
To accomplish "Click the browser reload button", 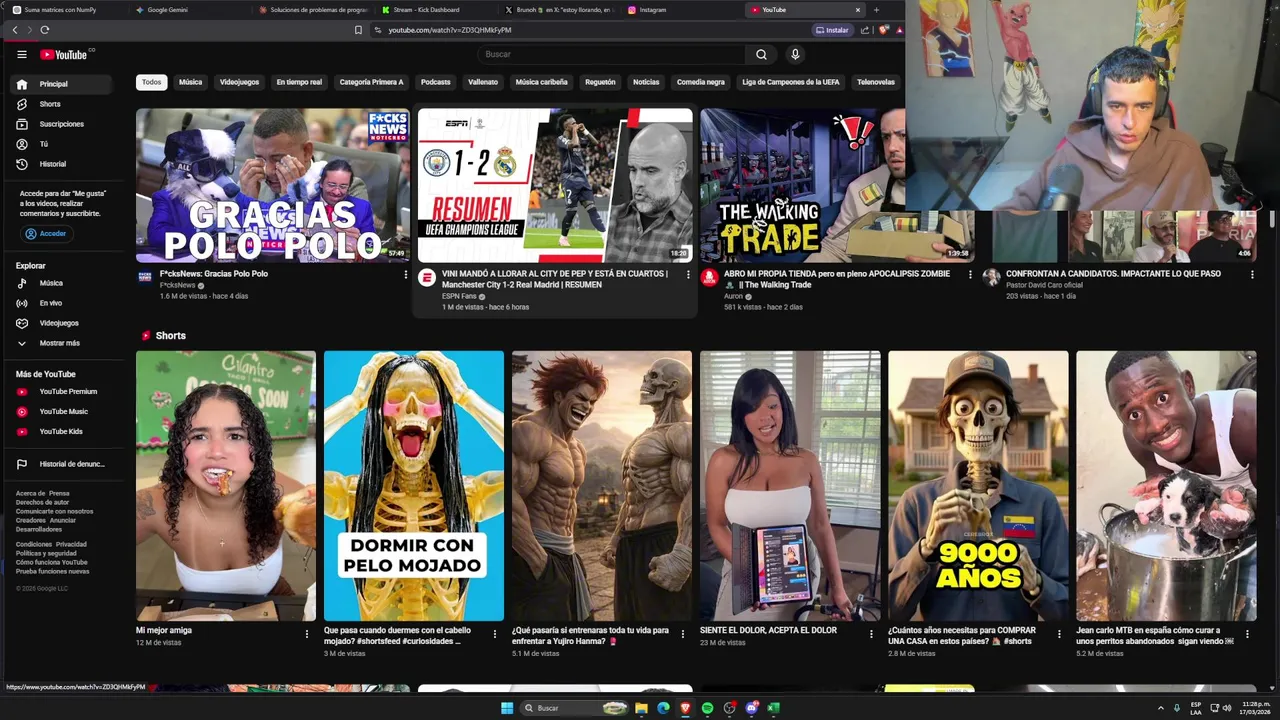I will click(x=44, y=30).
